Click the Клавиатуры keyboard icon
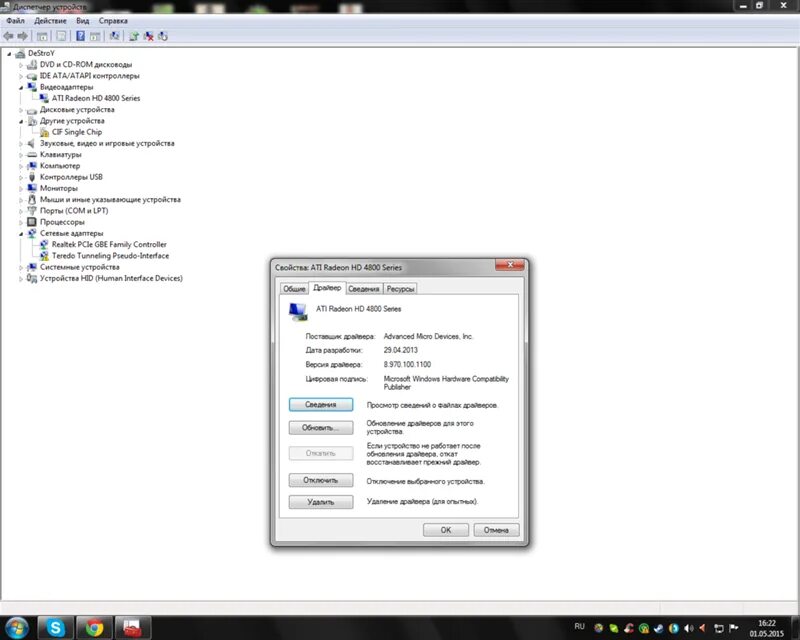 [32, 154]
